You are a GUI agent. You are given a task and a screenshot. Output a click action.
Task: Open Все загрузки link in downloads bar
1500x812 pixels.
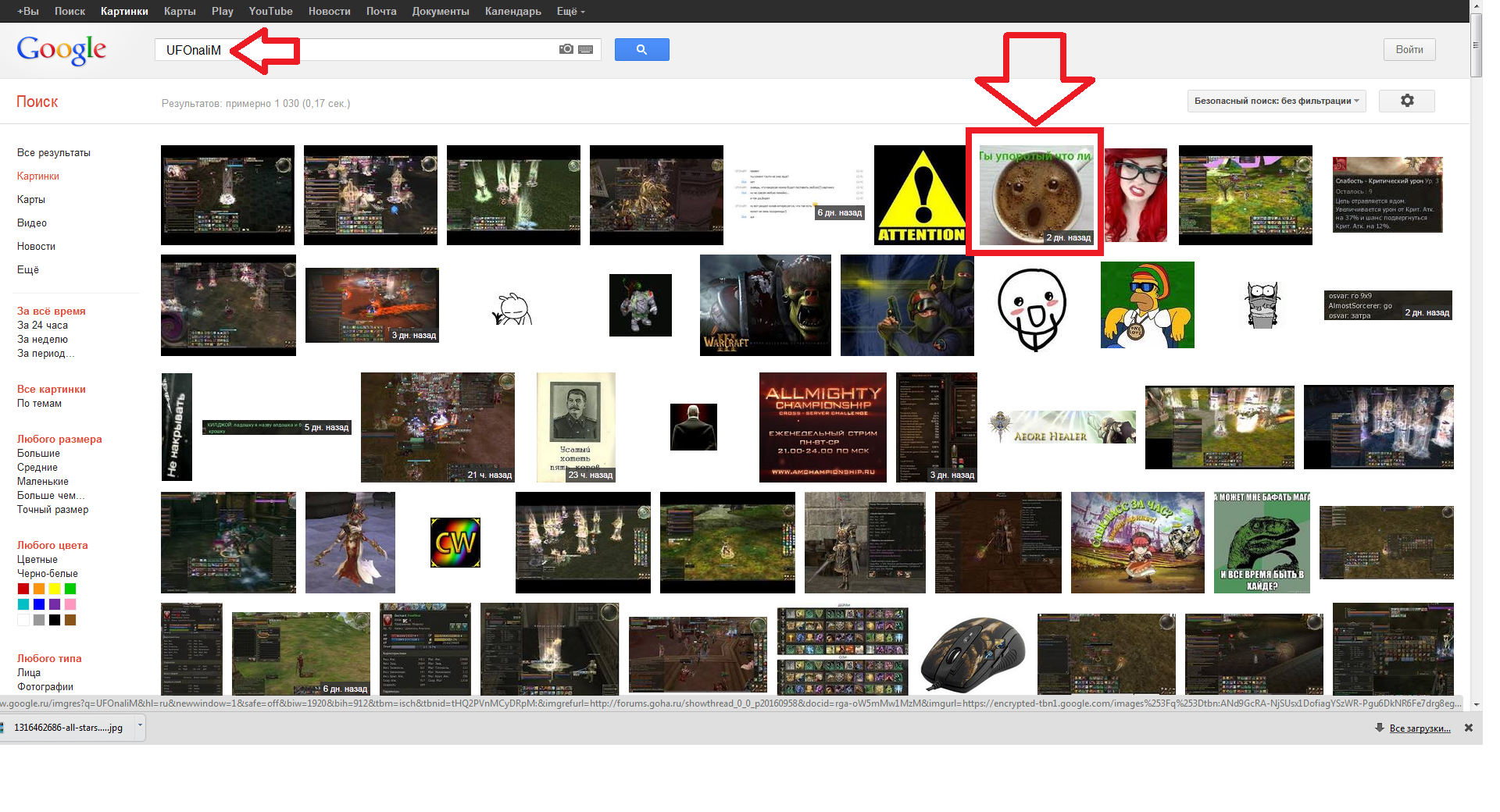coord(1420,728)
